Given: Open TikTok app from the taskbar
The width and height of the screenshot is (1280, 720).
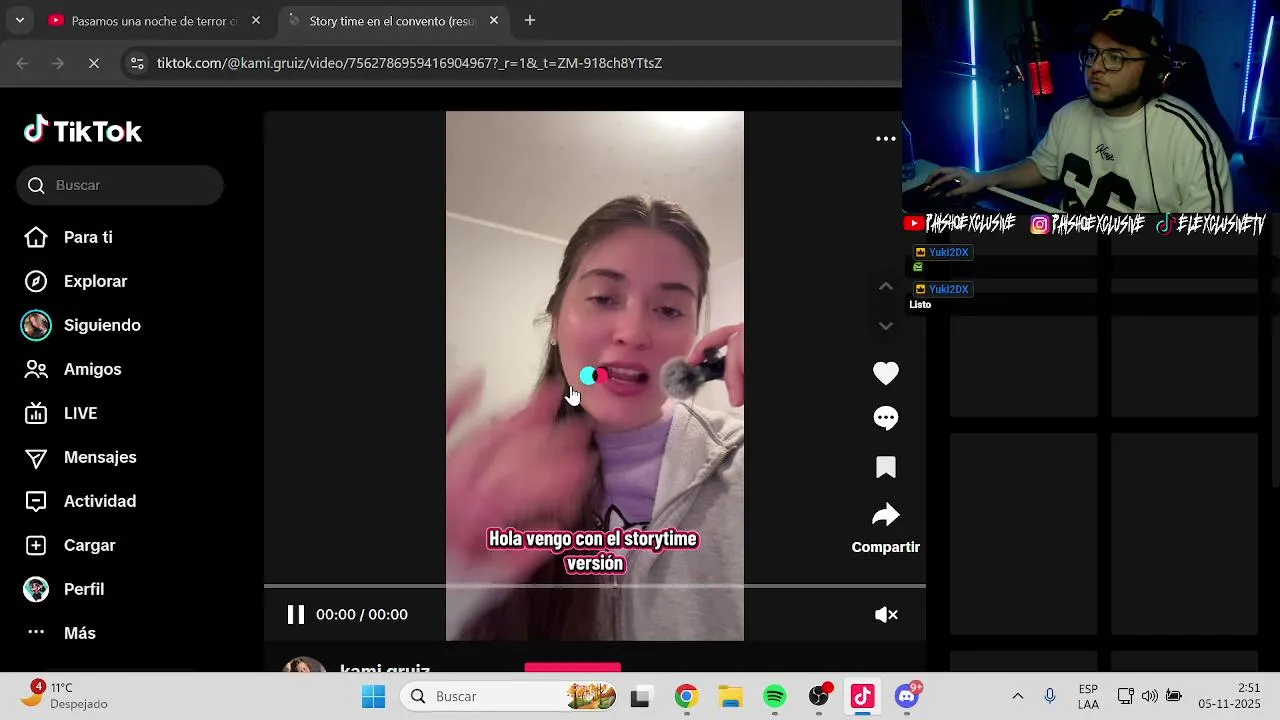Looking at the screenshot, I should (x=862, y=696).
